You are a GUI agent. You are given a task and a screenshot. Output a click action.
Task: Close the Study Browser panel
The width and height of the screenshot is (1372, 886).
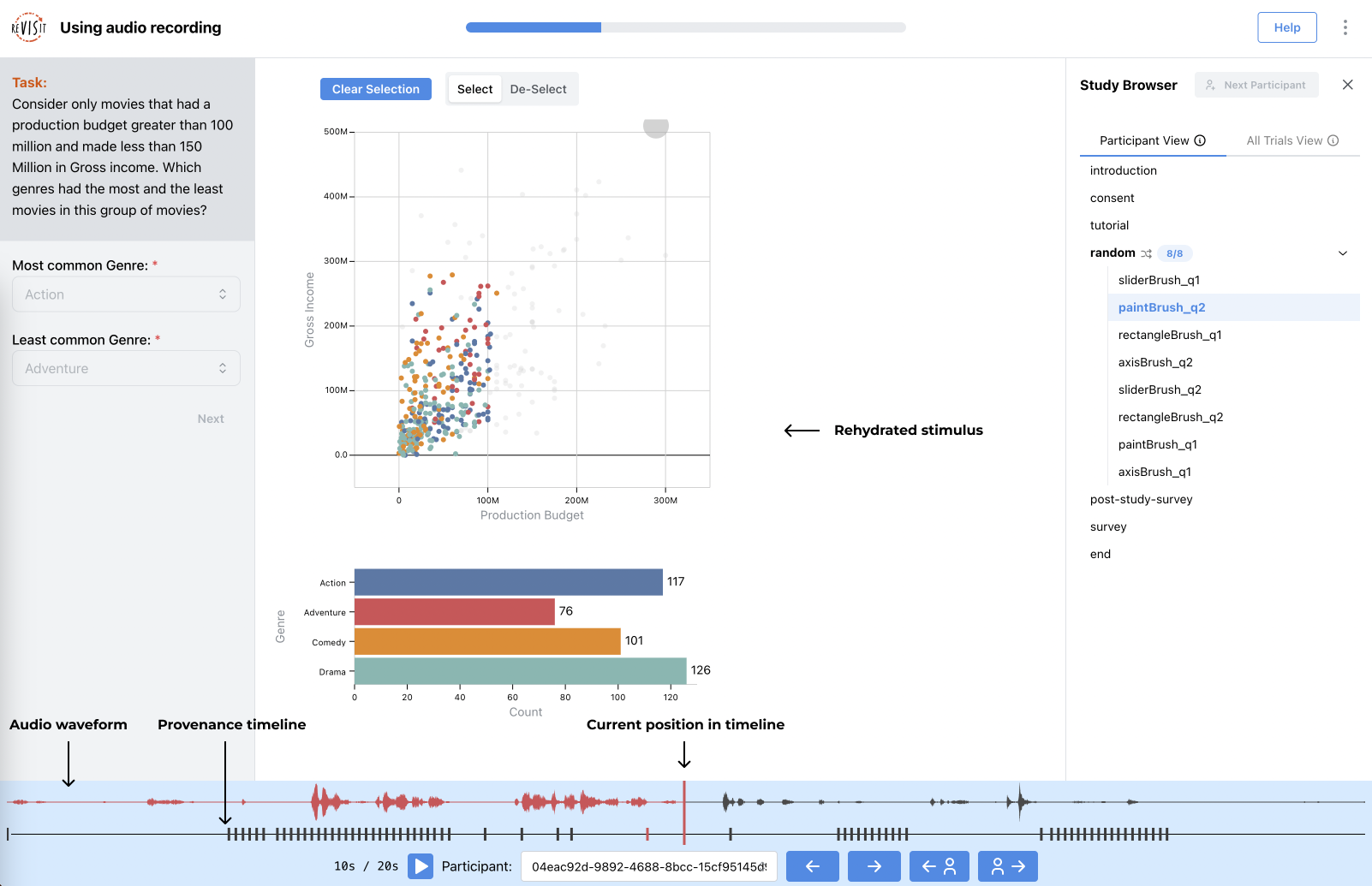click(x=1347, y=85)
